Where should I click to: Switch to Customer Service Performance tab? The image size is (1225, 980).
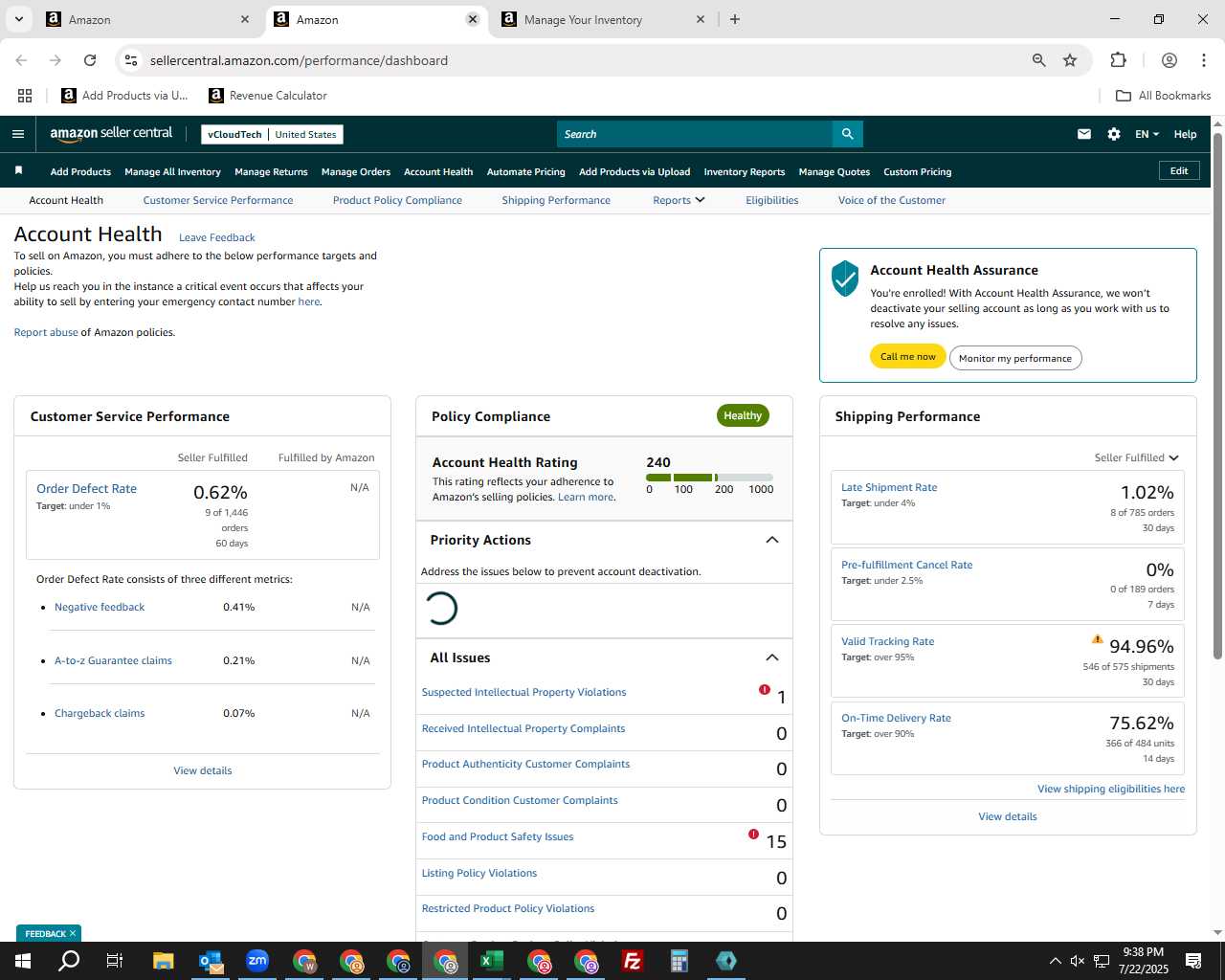pyautogui.click(x=218, y=200)
